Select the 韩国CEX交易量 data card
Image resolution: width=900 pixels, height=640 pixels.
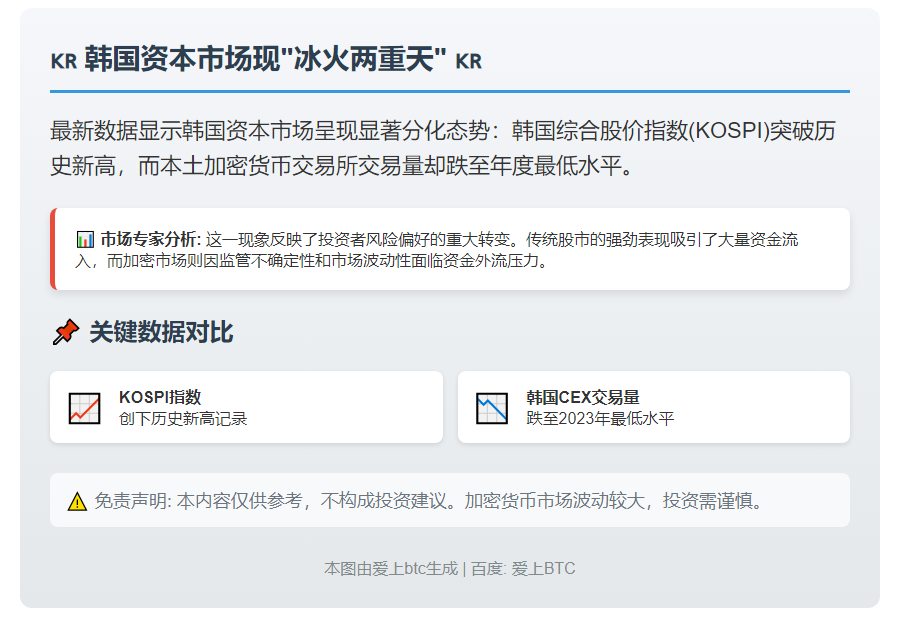(x=655, y=406)
